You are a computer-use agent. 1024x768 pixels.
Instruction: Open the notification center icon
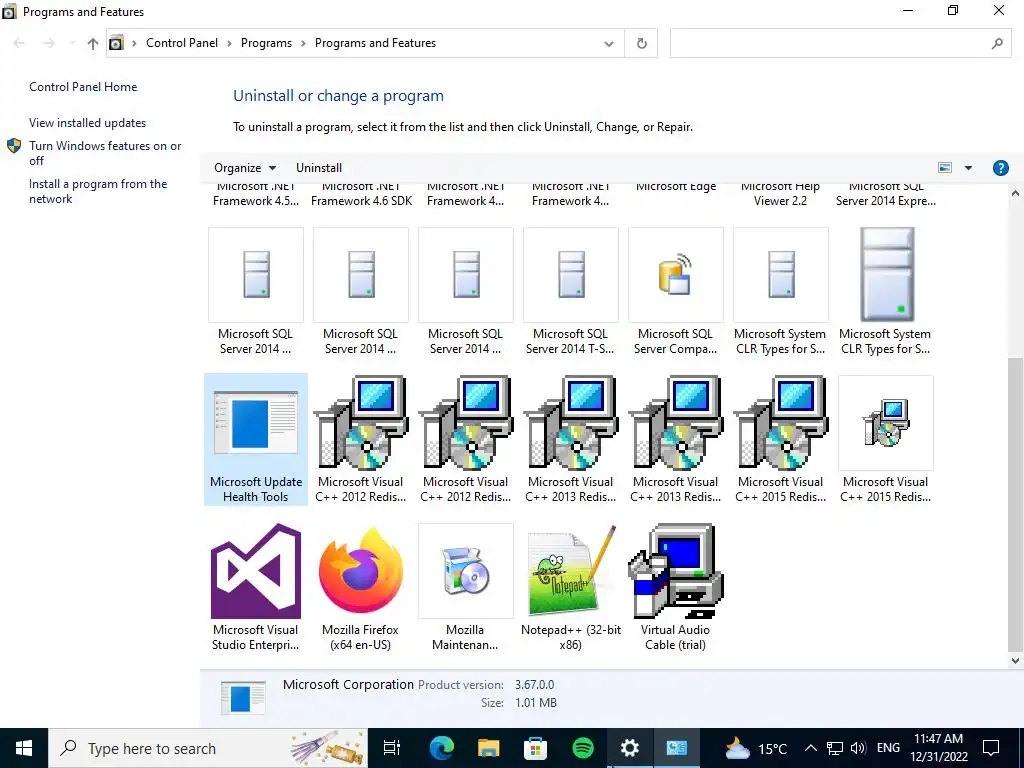991,748
